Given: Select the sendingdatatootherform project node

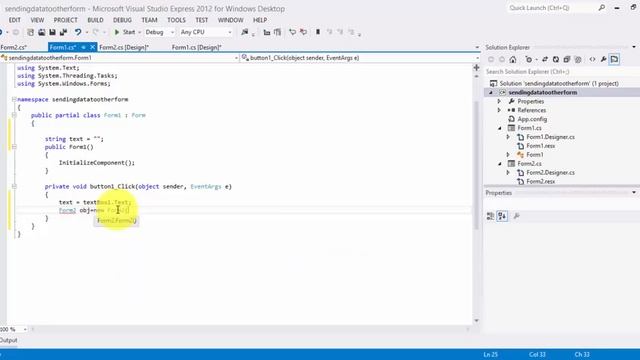Looking at the screenshot, I should [542, 93].
